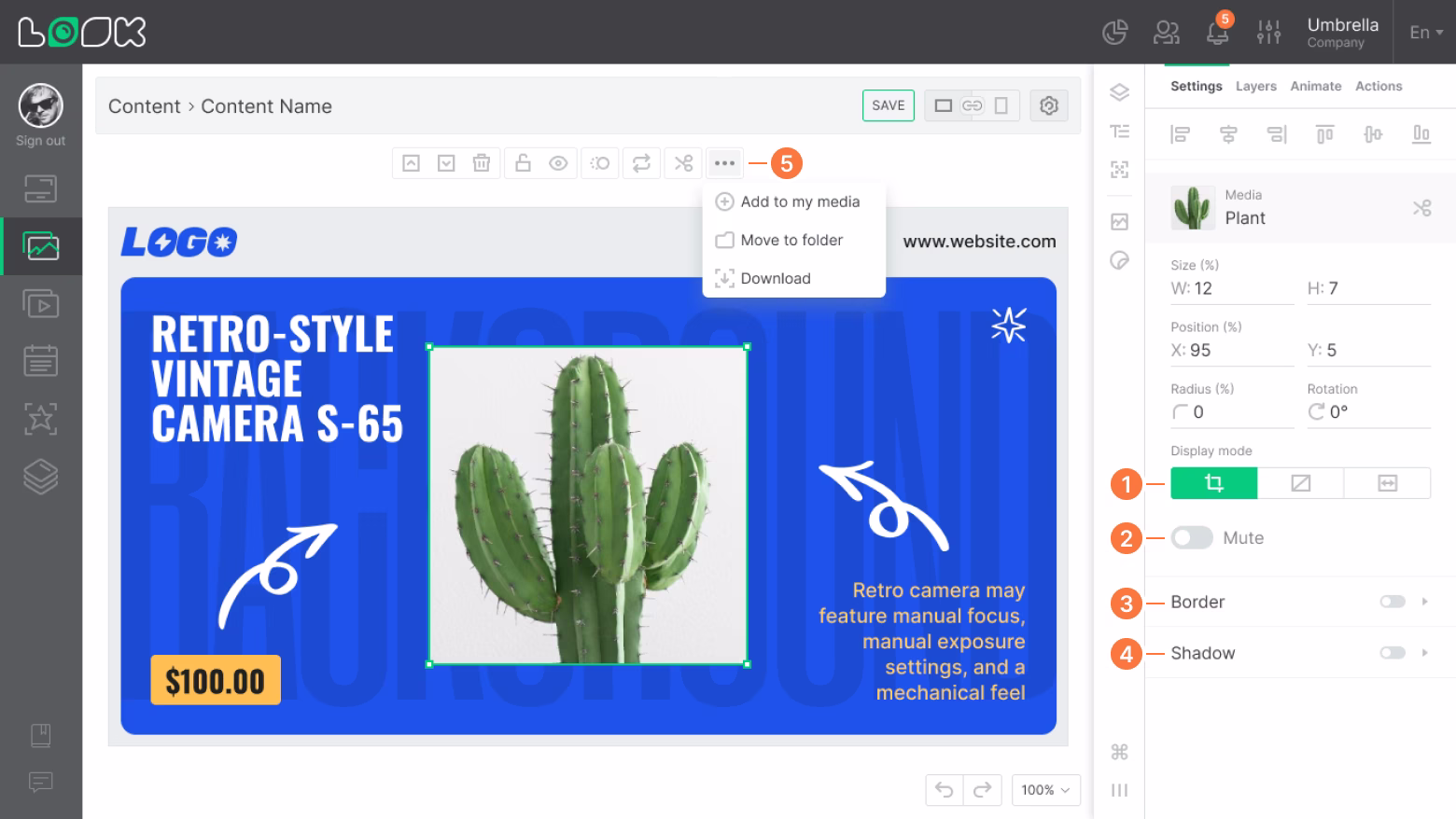Toggle the Mute switch
The width and height of the screenshot is (1456, 819).
click(x=1192, y=537)
